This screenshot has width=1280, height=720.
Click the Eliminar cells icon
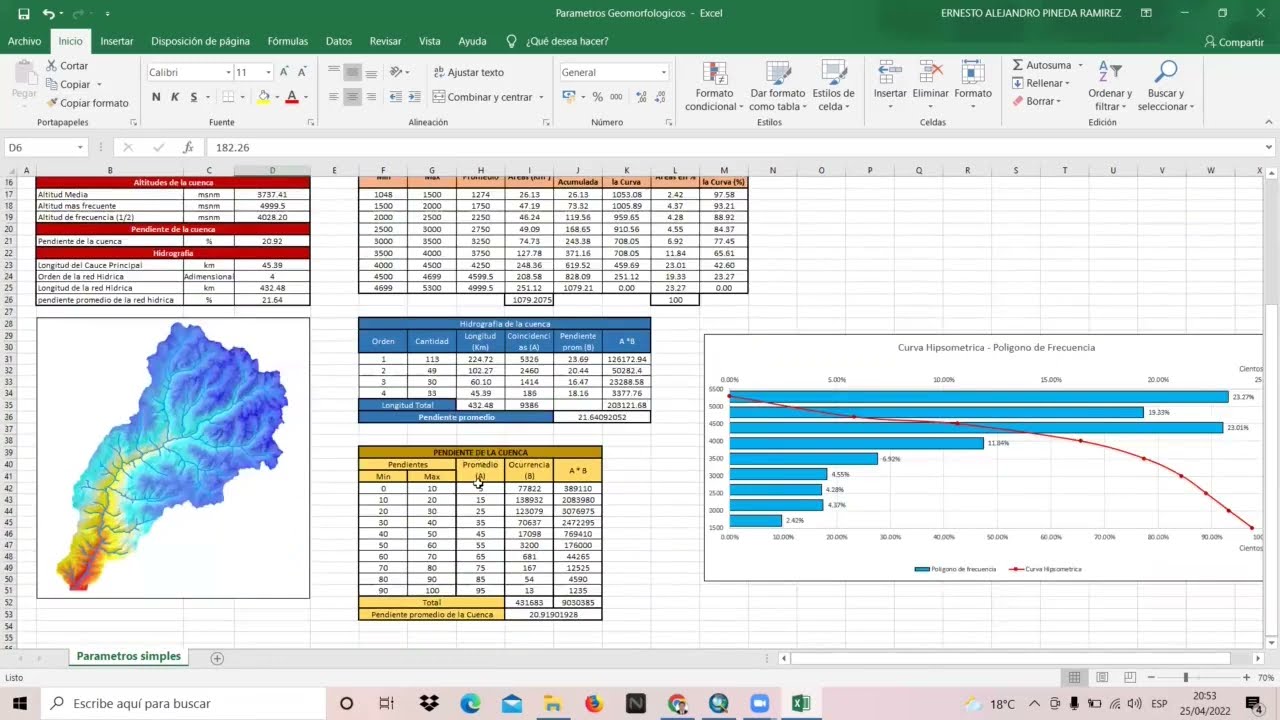coord(931,73)
